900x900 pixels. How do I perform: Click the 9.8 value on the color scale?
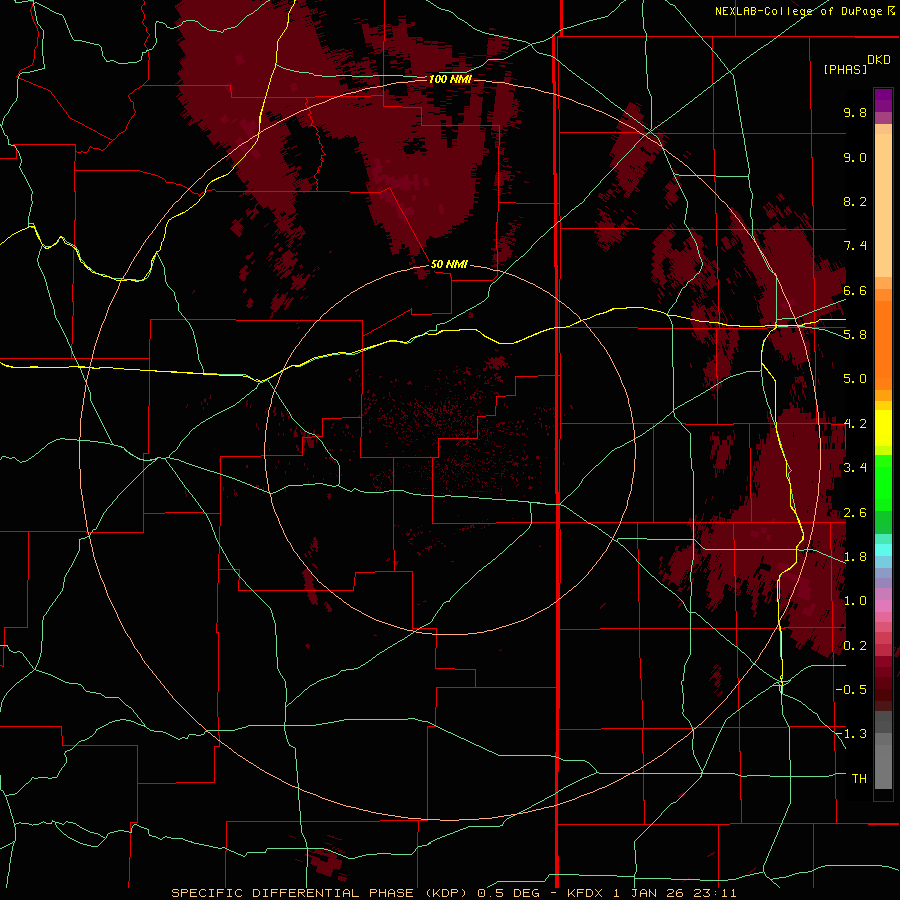click(x=855, y=112)
